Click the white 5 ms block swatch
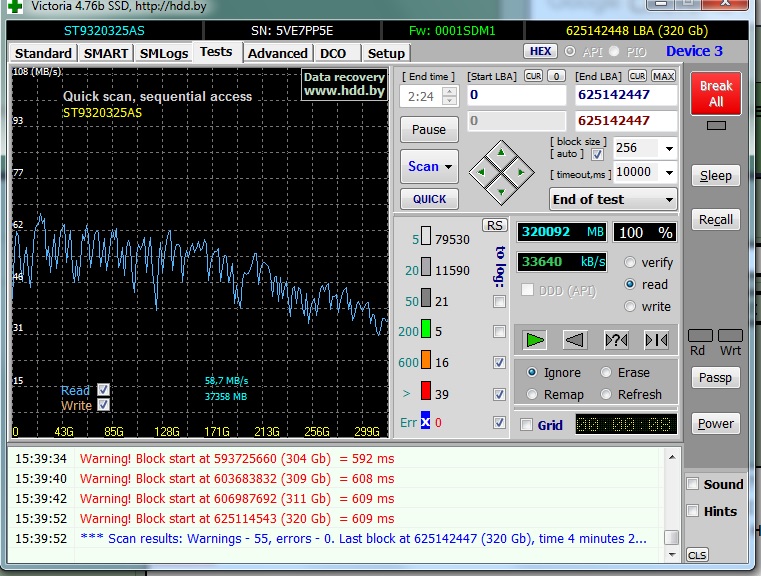 tap(426, 235)
